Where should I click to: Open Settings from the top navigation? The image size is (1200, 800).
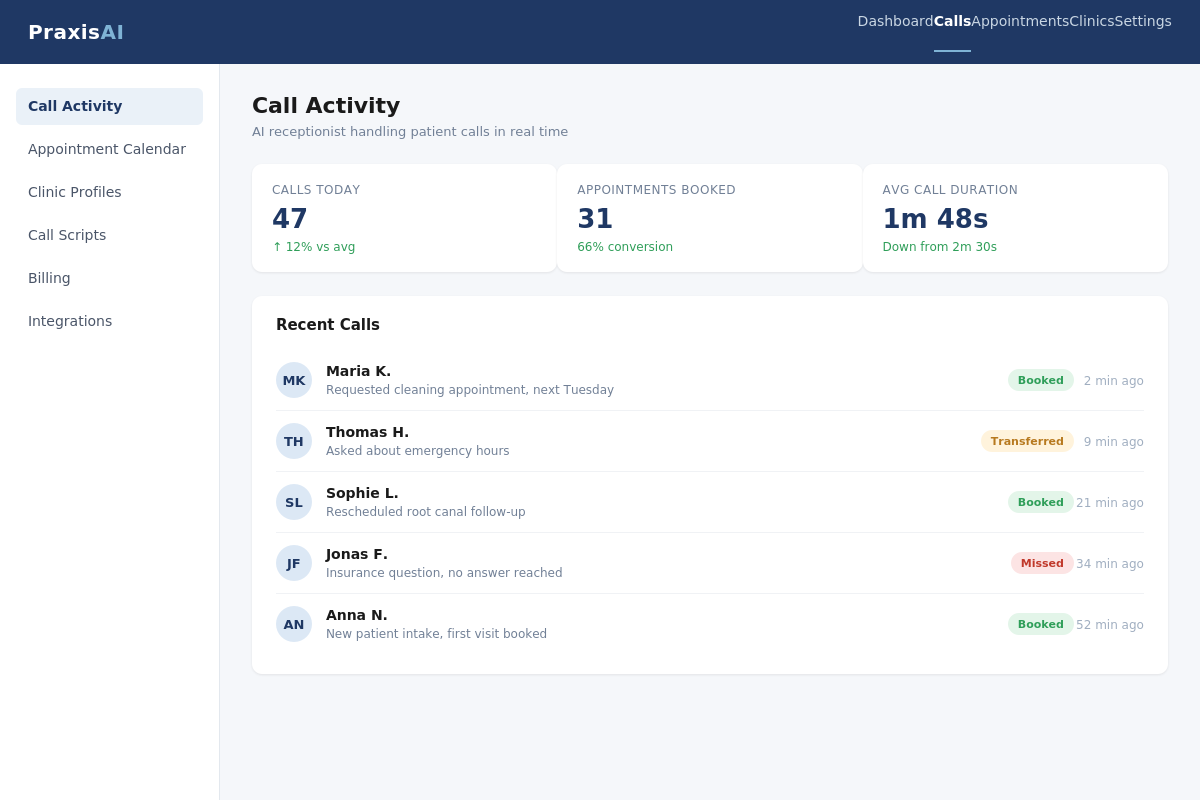[x=1143, y=21]
